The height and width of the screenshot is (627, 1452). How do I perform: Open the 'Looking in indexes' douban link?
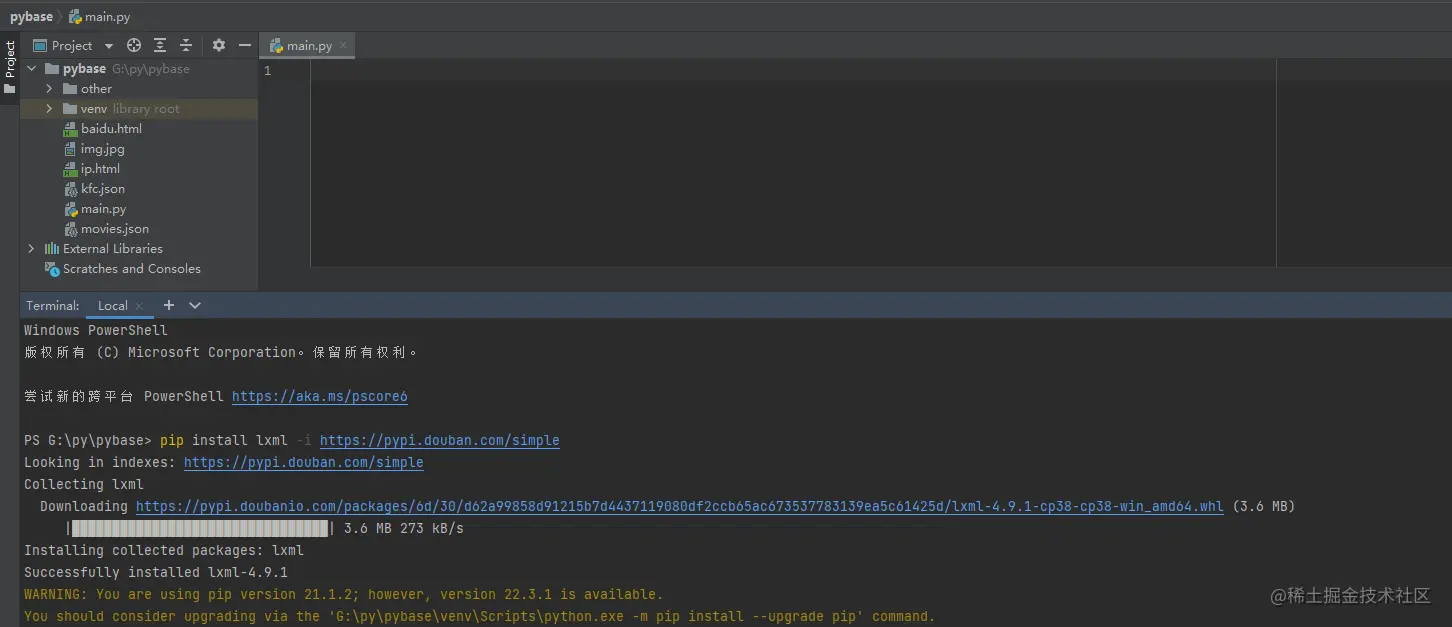(x=304, y=463)
